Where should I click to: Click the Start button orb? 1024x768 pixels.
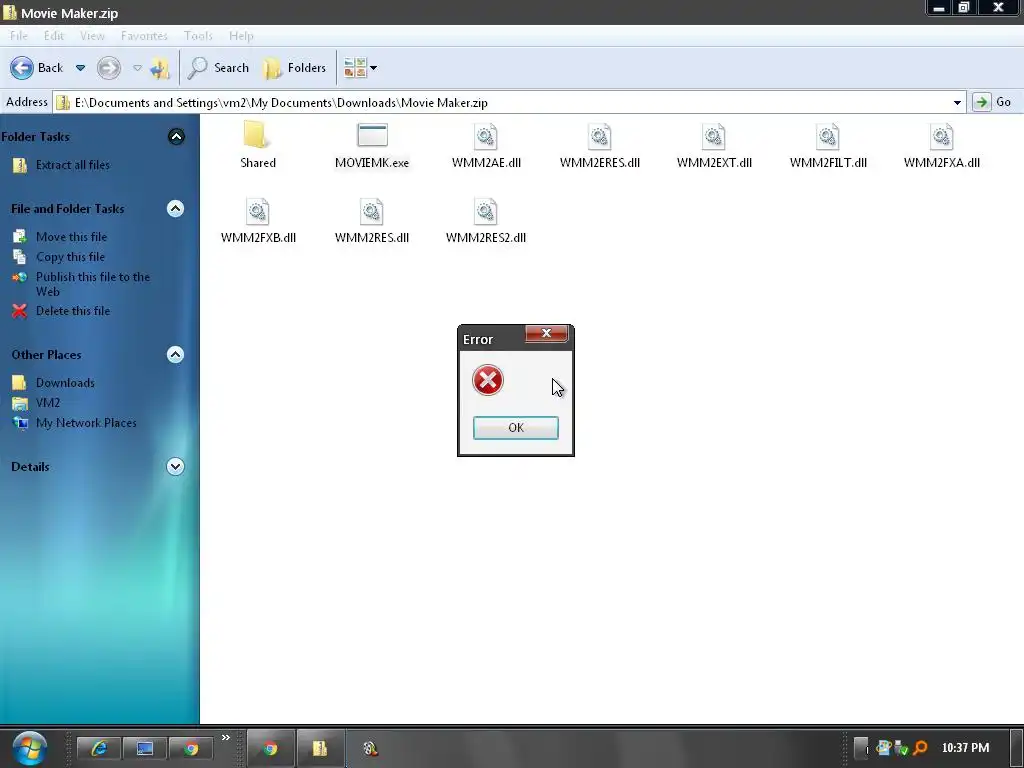pos(29,748)
